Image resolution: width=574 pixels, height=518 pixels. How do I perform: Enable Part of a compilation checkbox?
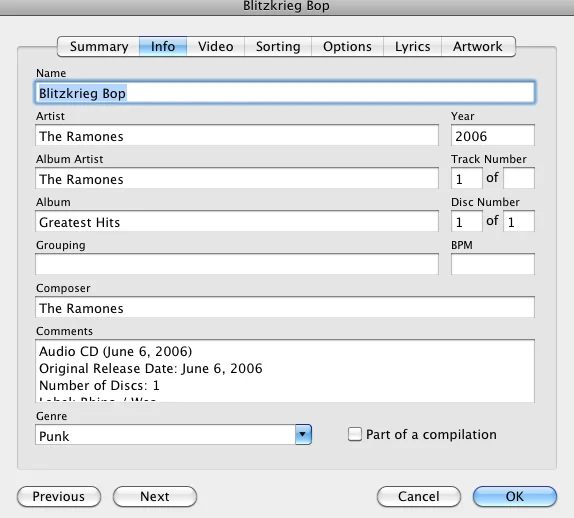click(355, 434)
